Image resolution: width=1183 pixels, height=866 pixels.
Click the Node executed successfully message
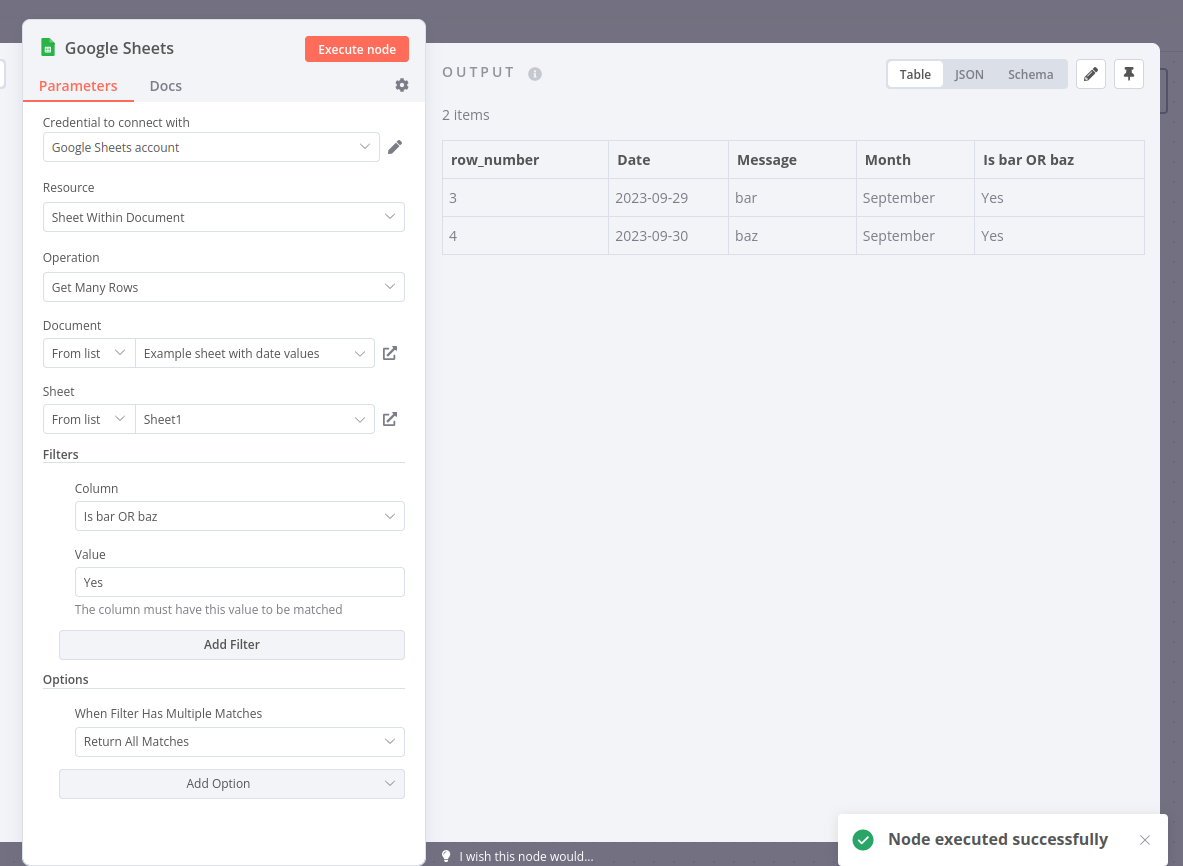click(x=997, y=839)
